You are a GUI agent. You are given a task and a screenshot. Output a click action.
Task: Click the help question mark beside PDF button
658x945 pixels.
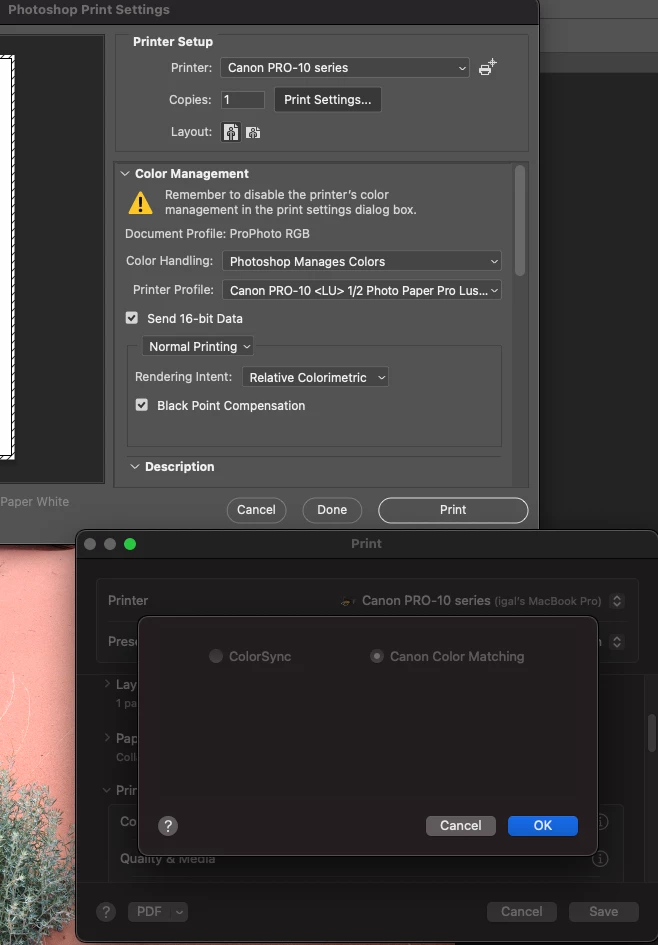(x=107, y=912)
